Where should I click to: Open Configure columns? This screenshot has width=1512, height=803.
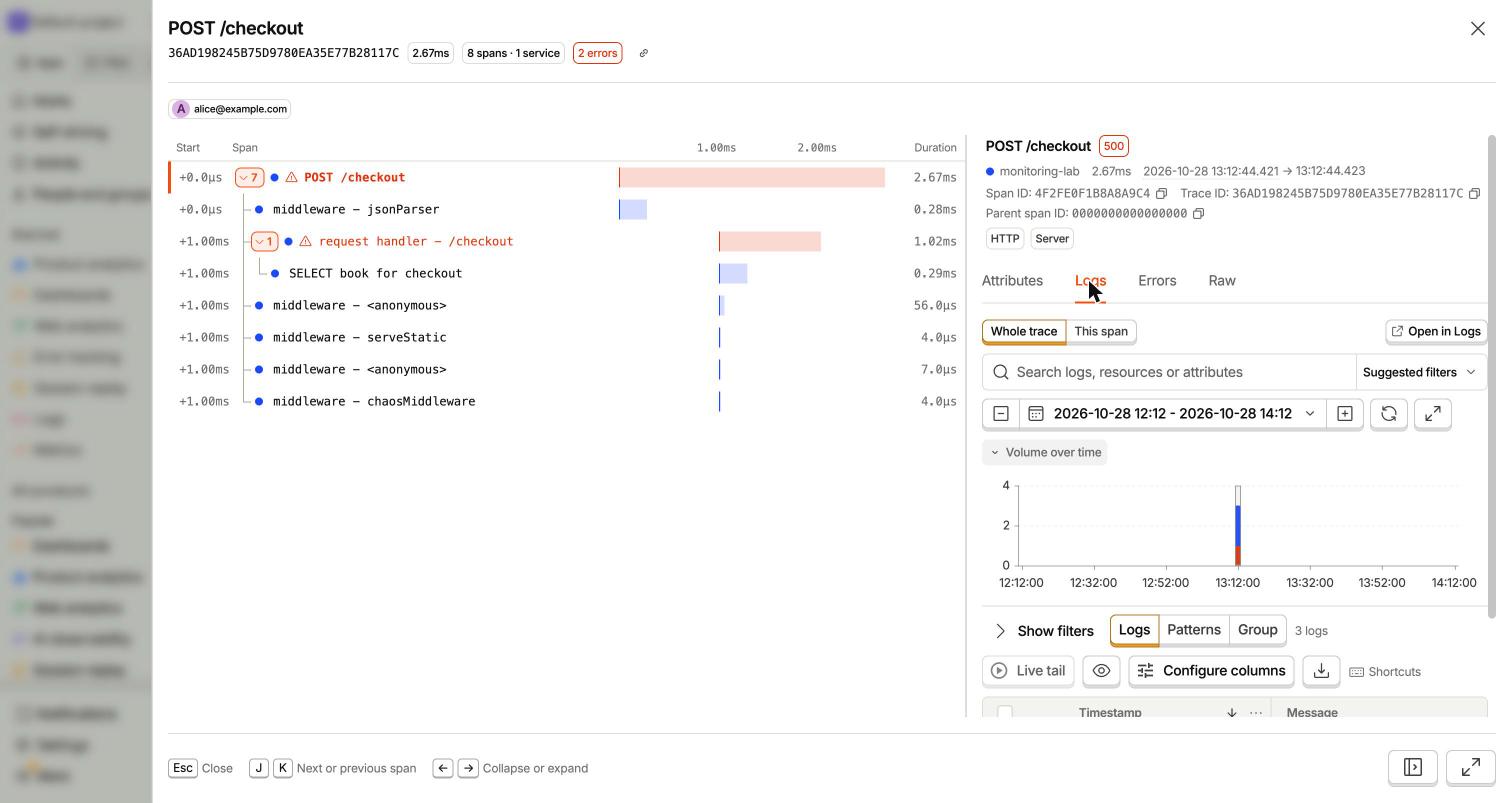tap(1211, 671)
